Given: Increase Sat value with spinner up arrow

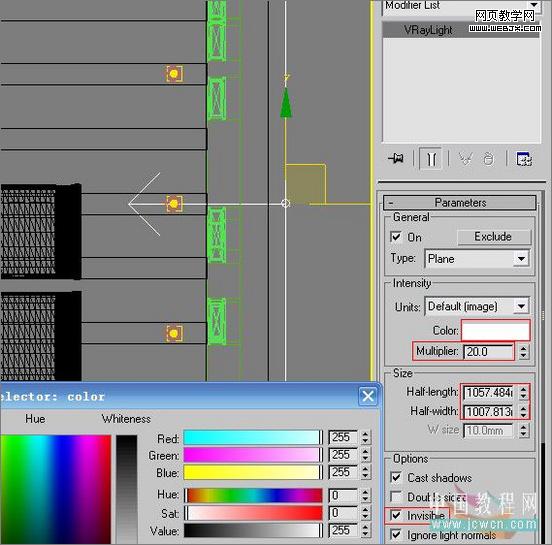Looking at the screenshot, I should tap(365, 510).
